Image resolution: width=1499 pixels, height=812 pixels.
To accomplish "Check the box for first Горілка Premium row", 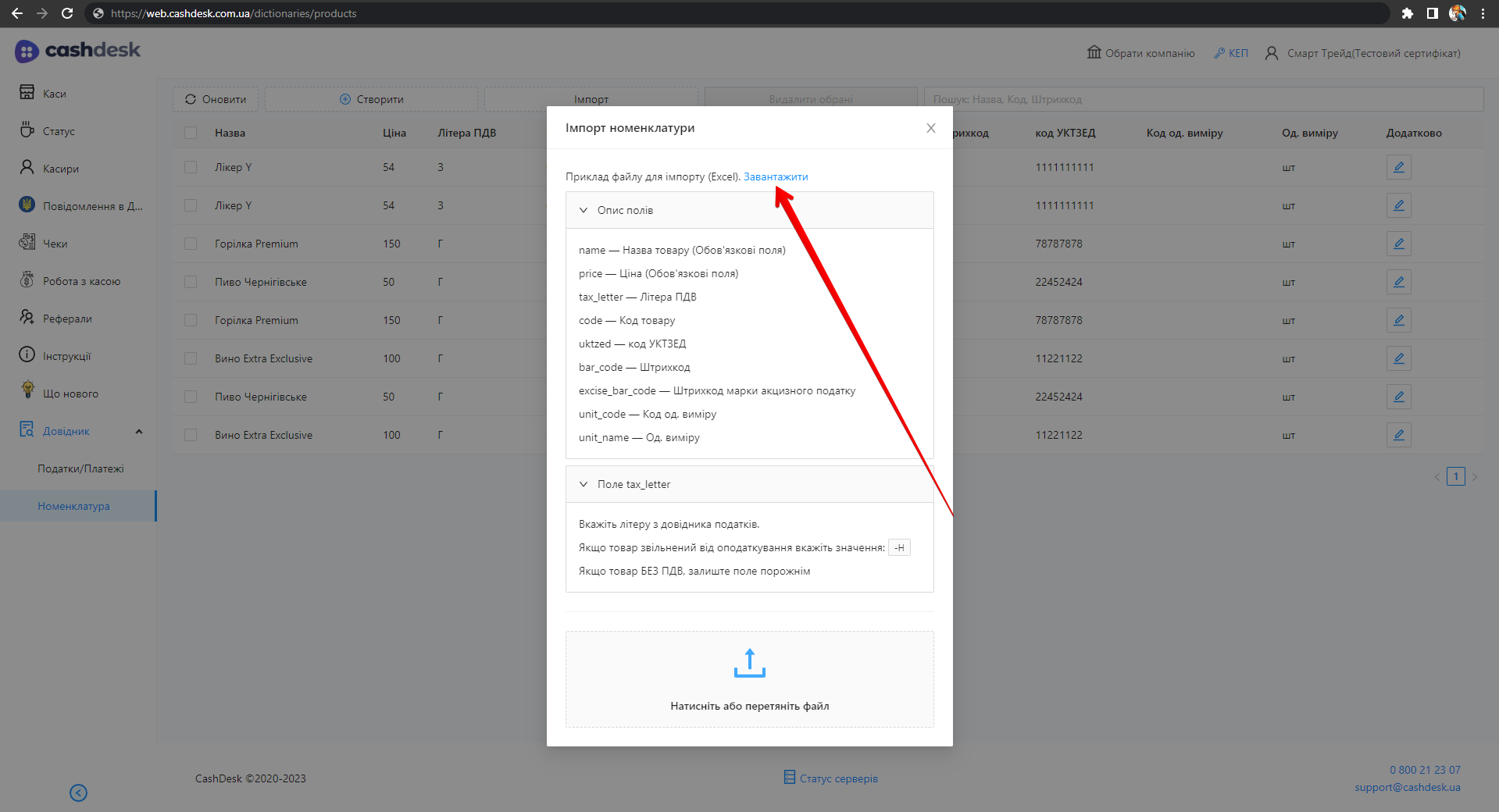I will tap(191, 244).
